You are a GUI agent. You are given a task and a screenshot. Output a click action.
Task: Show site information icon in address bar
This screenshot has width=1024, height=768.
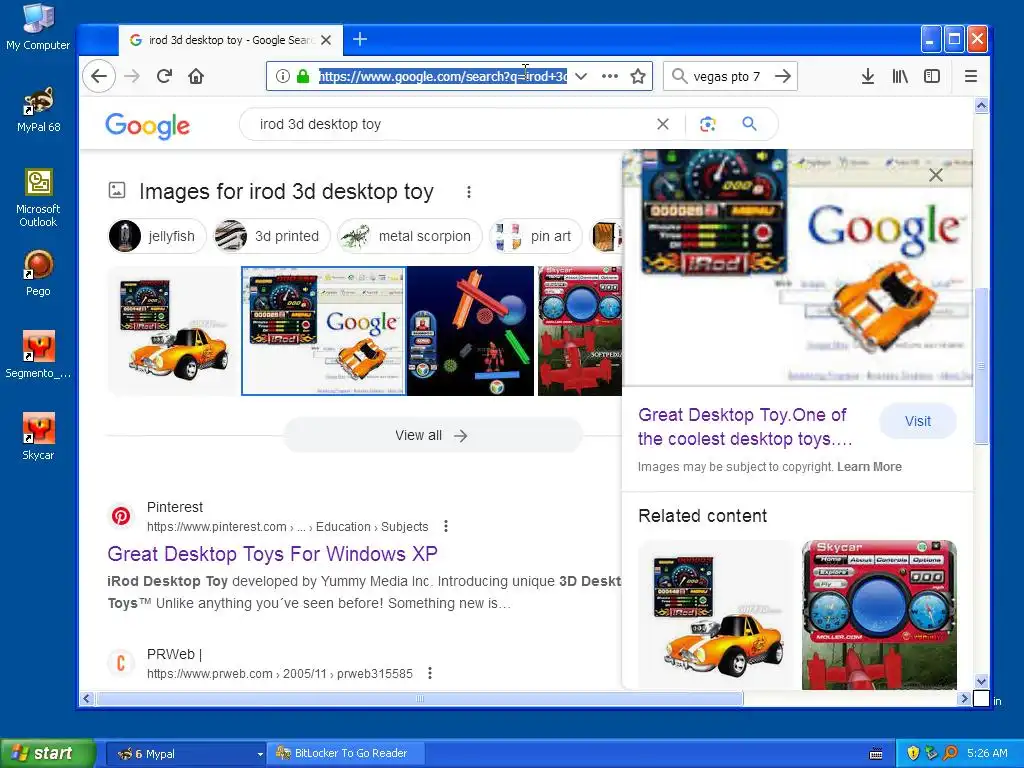click(x=283, y=76)
